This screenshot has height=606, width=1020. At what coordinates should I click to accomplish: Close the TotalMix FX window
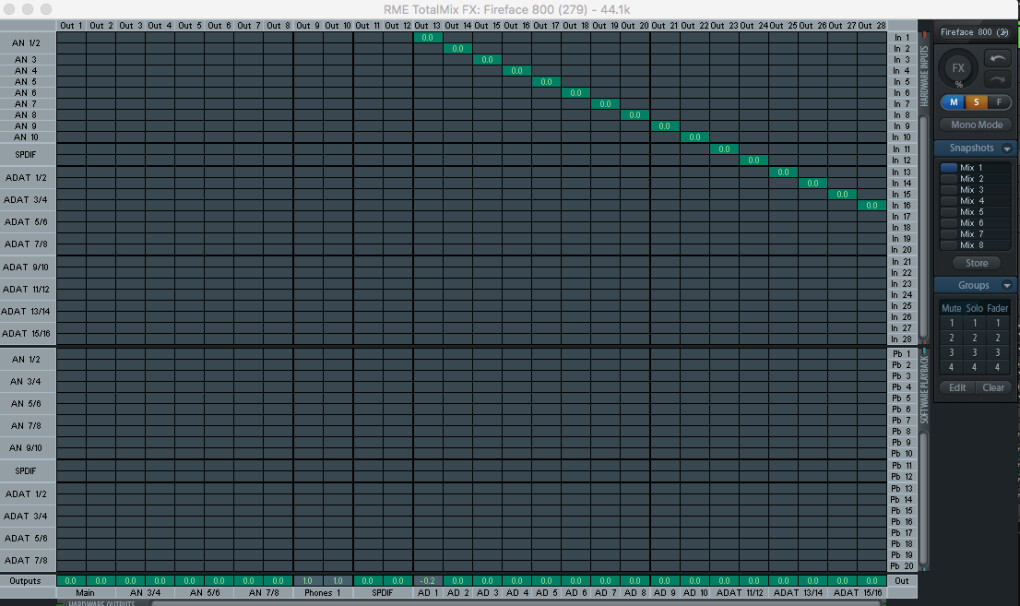9,10
